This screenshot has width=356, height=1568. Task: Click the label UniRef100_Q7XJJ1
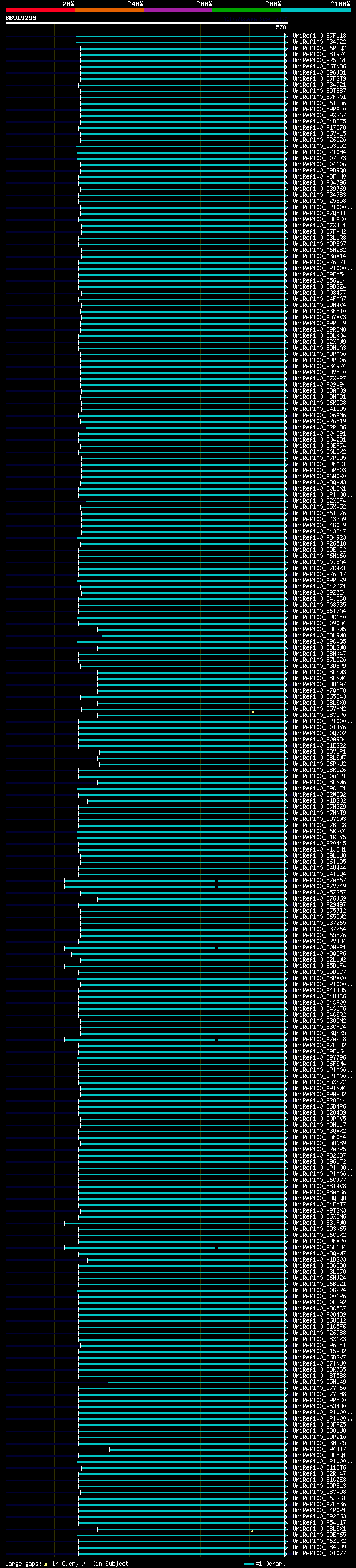(319, 225)
